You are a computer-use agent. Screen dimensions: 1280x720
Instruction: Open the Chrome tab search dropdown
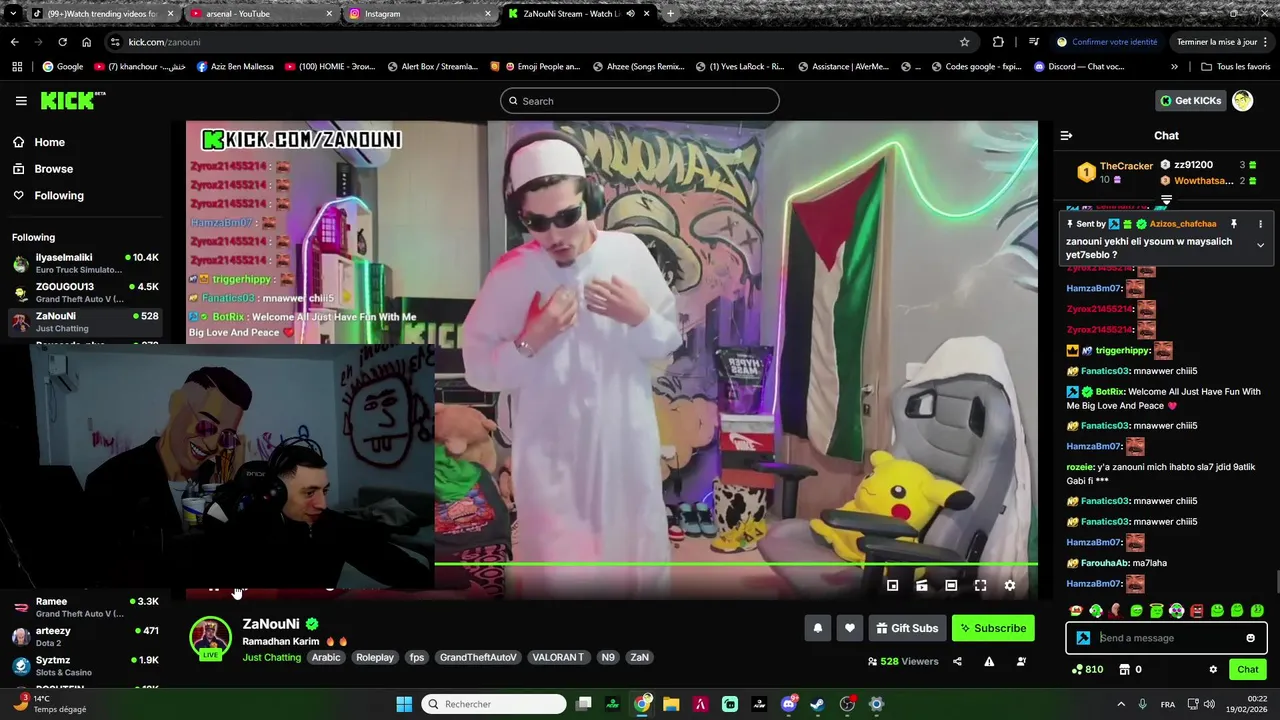coord(13,14)
